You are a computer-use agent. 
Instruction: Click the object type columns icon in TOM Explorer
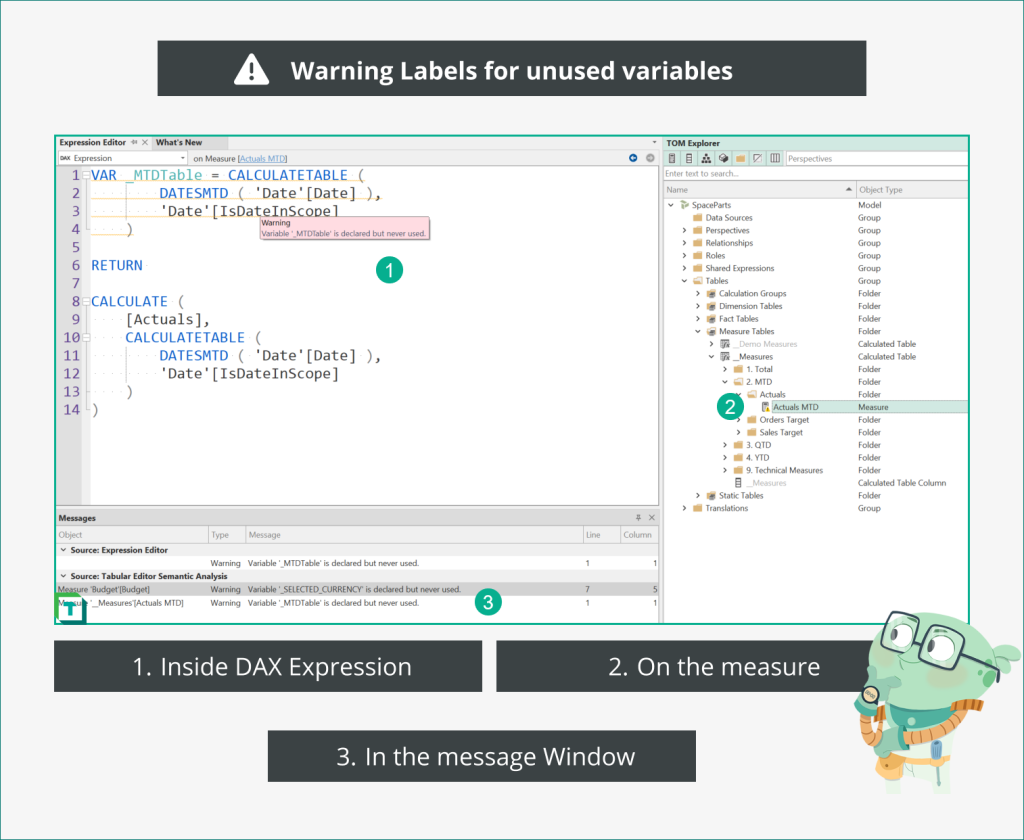(x=775, y=158)
